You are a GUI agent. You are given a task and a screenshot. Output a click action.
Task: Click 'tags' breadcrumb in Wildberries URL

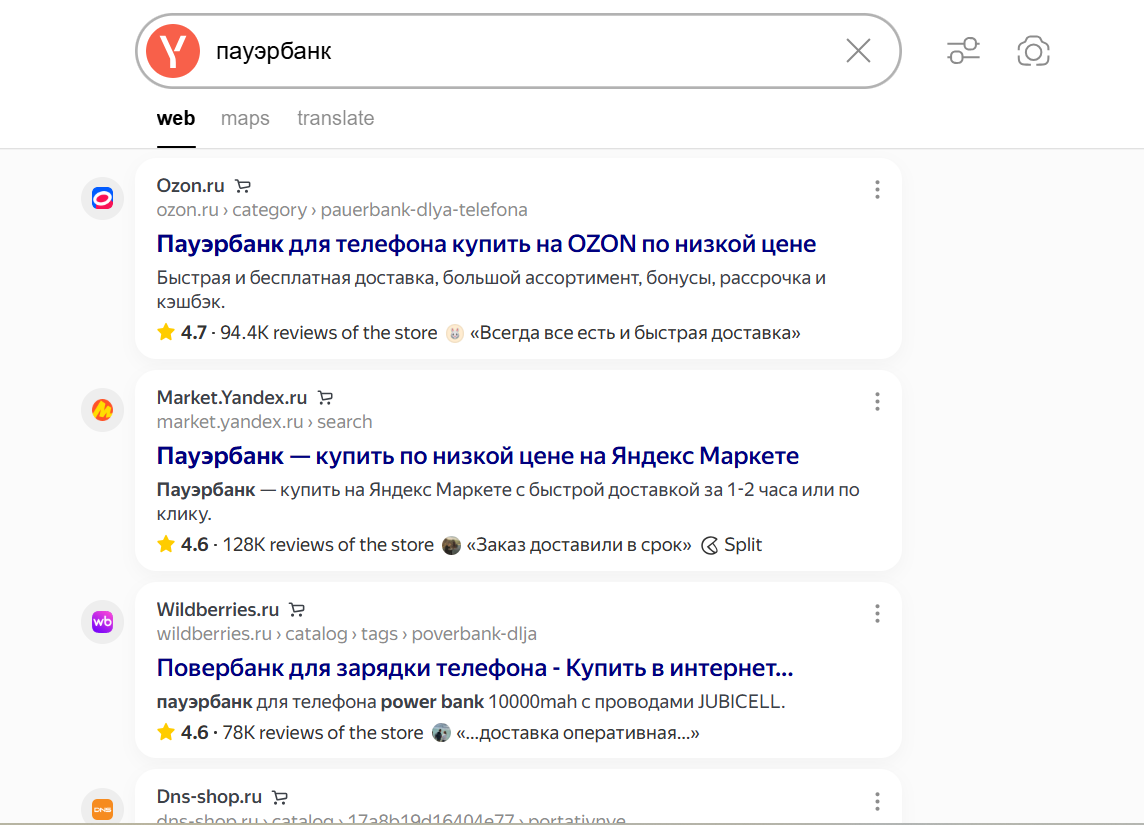pyautogui.click(x=379, y=634)
